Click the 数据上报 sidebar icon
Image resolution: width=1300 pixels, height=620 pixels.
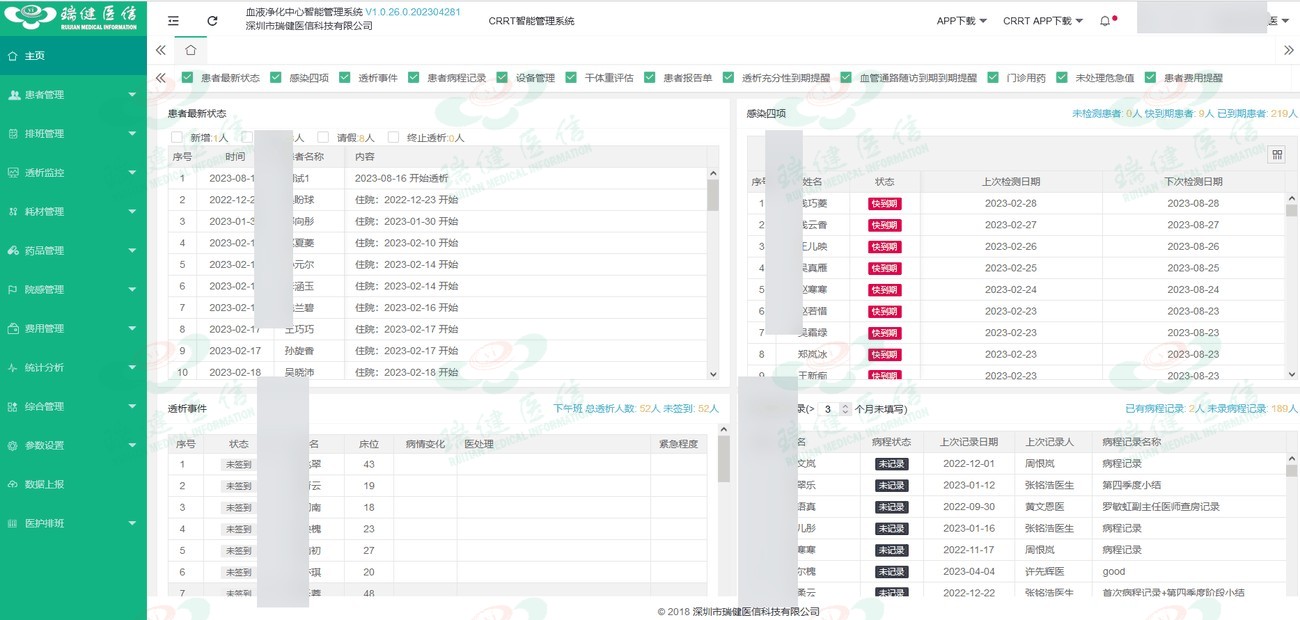(x=14, y=485)
